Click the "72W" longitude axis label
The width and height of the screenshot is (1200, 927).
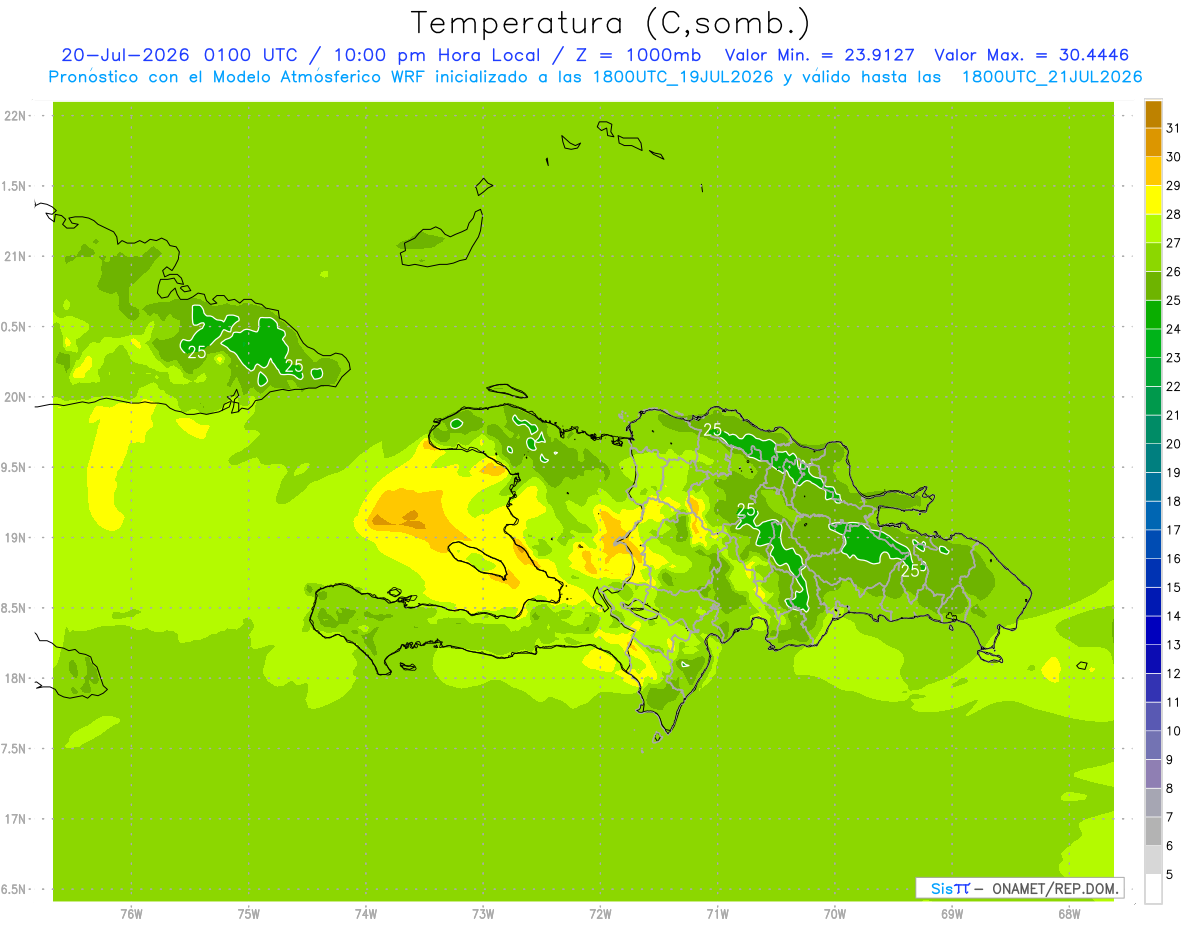point(601,914)
